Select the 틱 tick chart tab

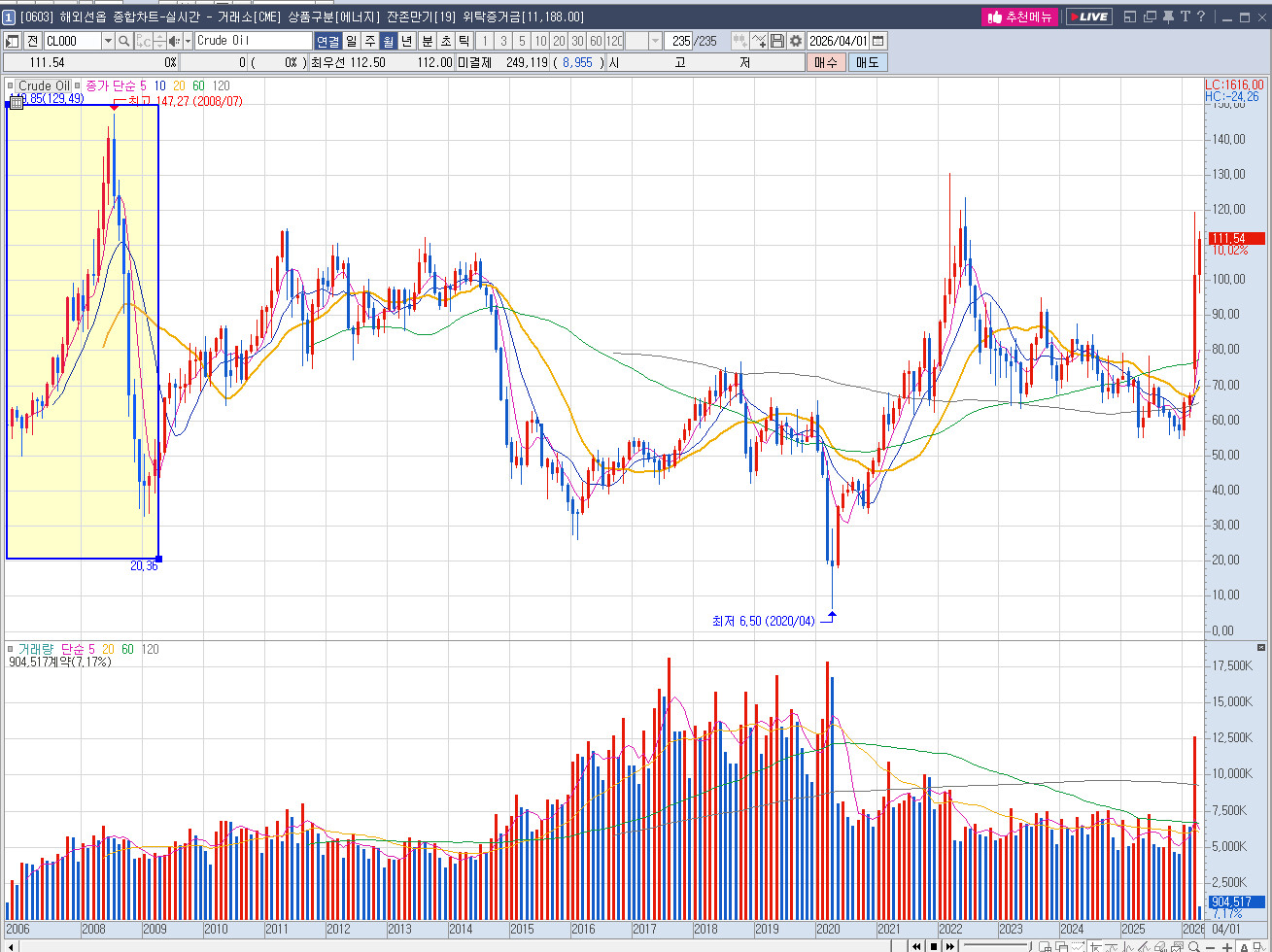[x=464, y=41]
